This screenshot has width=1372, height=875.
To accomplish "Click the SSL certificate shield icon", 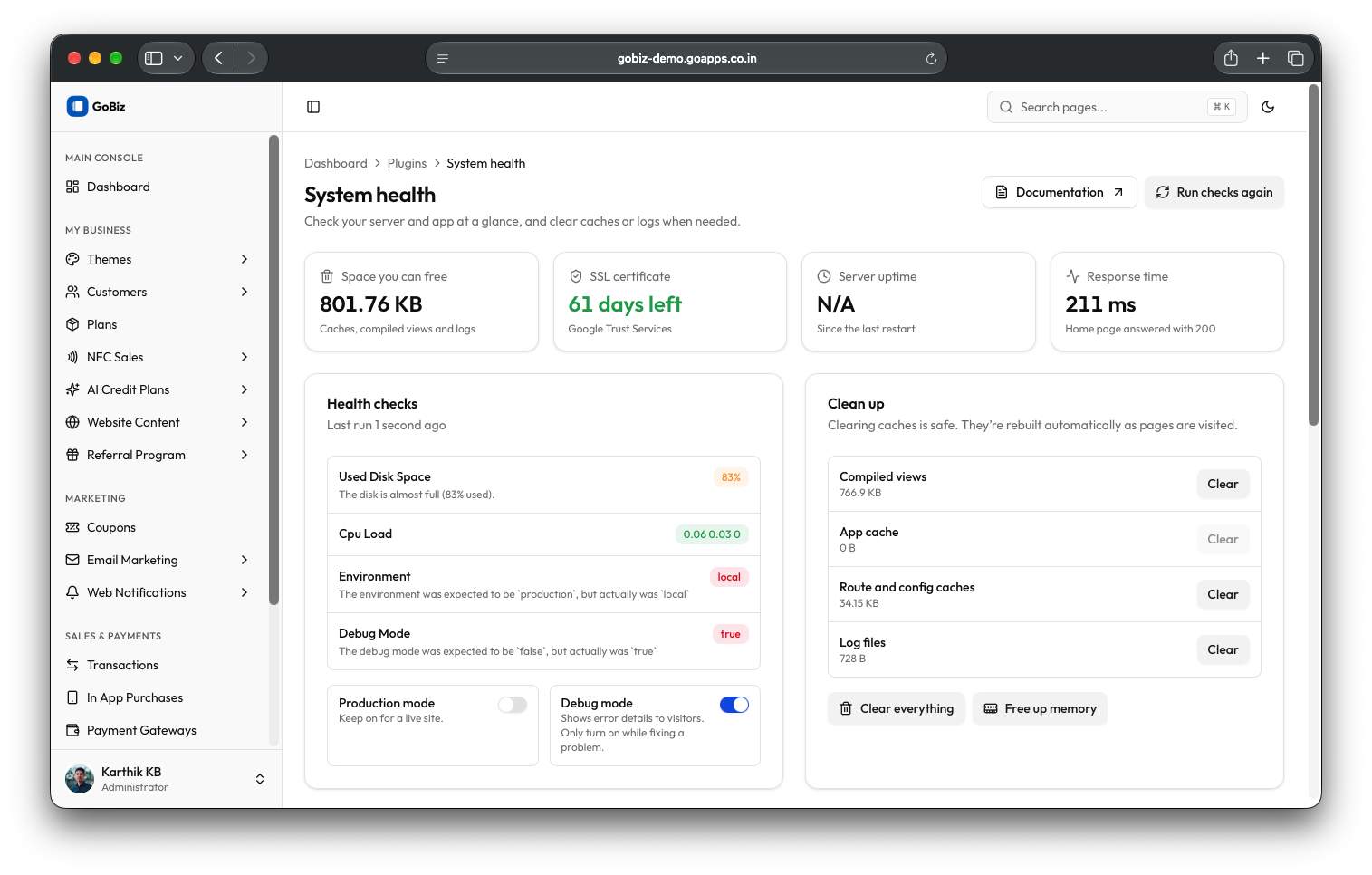I will coord(575,276).
